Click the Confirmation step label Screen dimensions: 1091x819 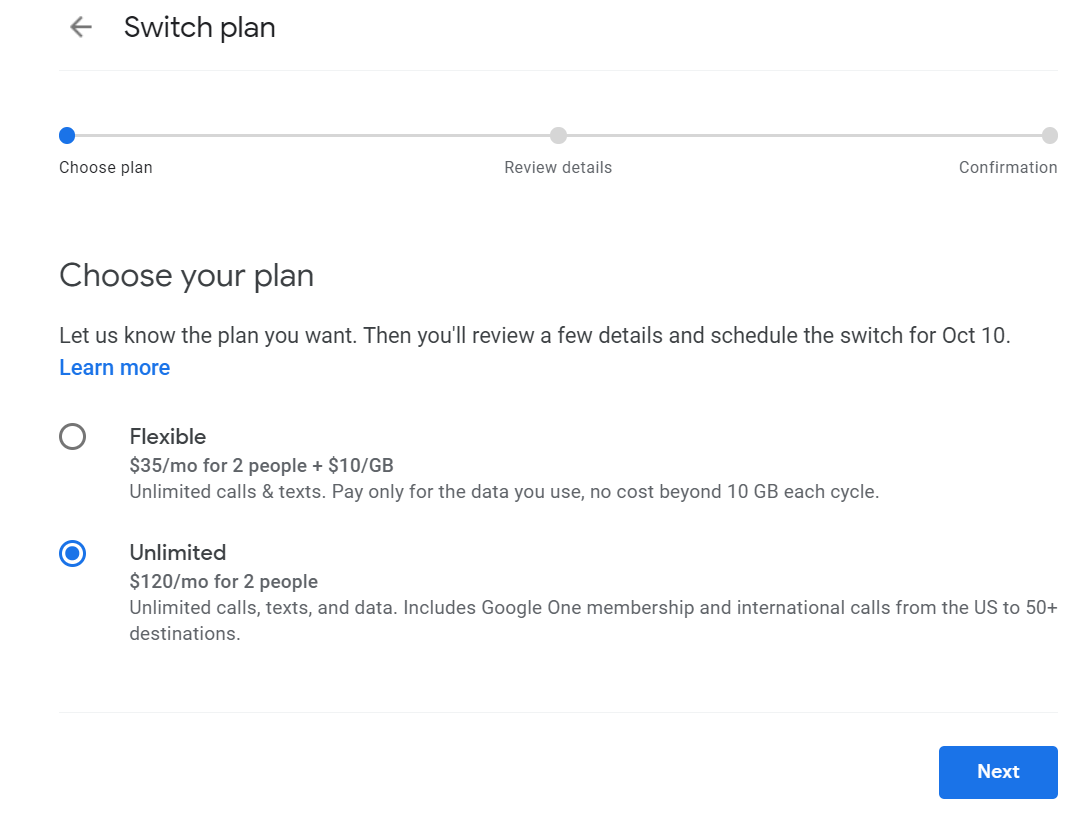[1008, 167]
